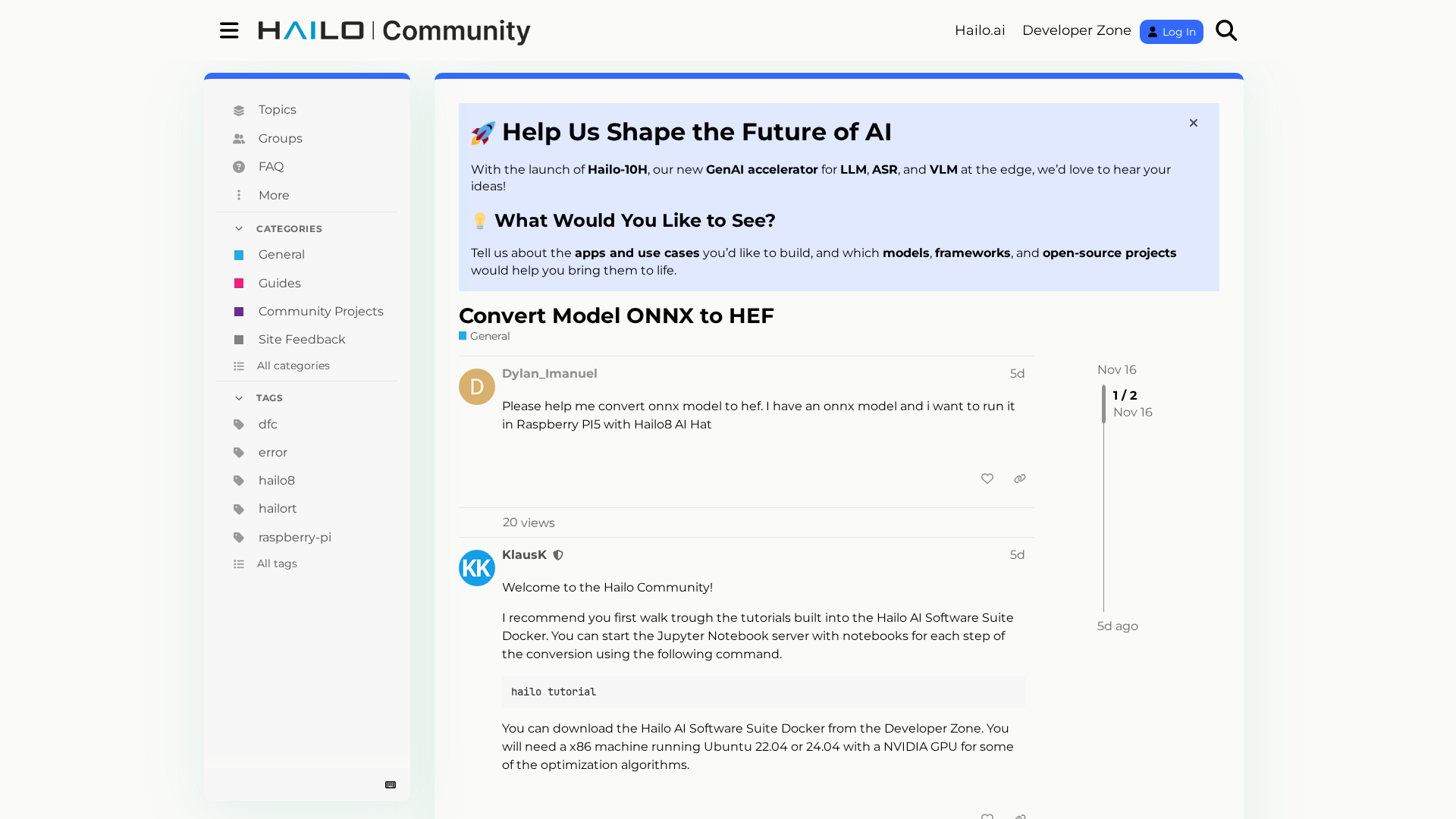Open Topics in the sidebar

(x=277, y=110)
